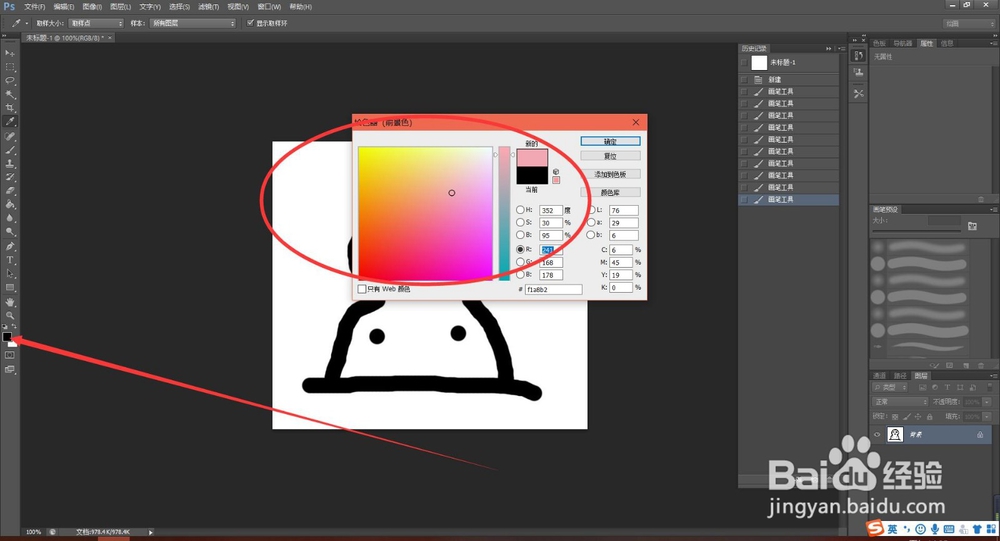Confirm color picker with OK button

(x=610, y=142)
